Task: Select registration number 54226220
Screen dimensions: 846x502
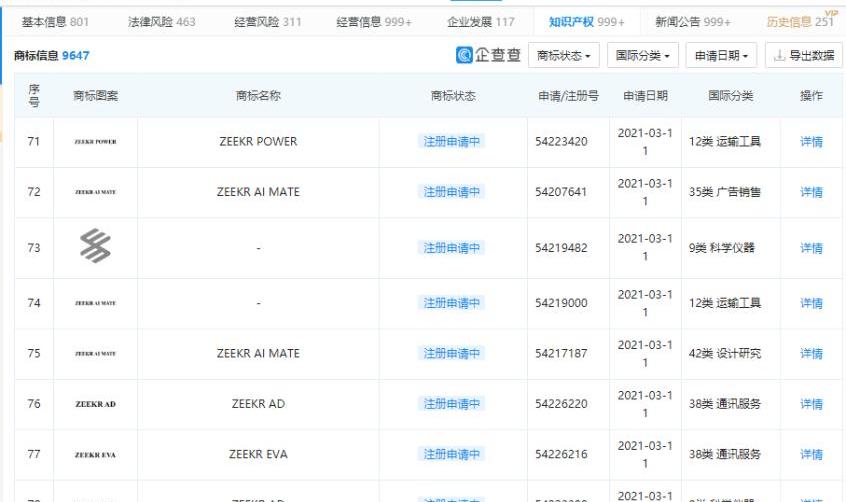Action: point(561,404)
